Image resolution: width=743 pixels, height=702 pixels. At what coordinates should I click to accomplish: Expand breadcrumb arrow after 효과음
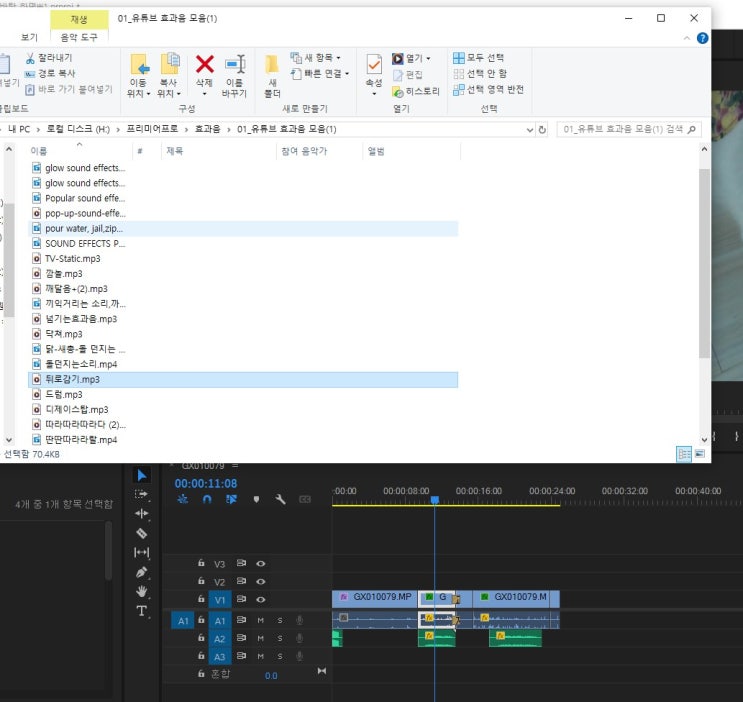coord(228,129)
